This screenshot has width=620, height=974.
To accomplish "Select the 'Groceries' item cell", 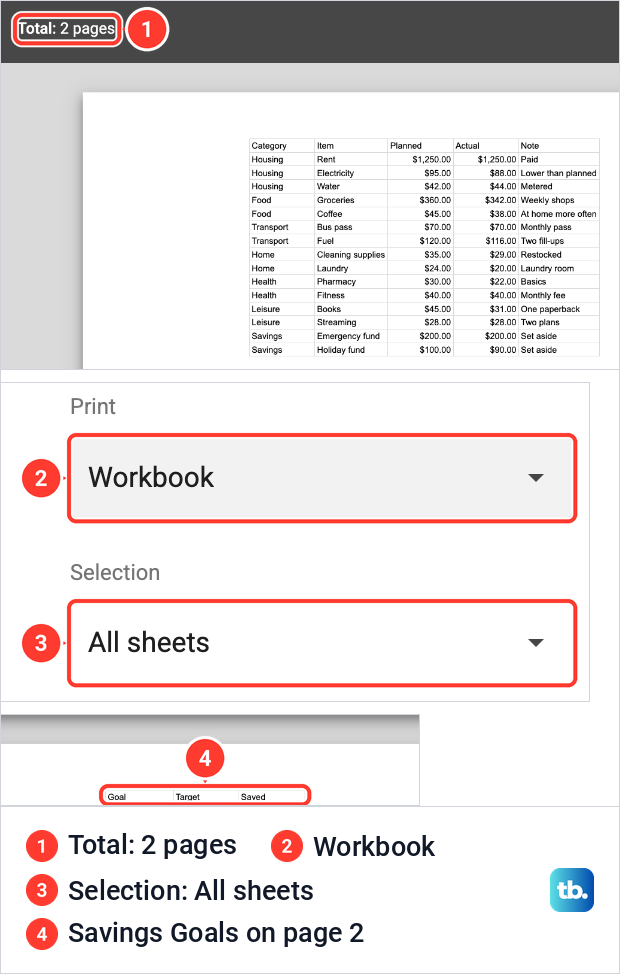I will click(335, 200).
